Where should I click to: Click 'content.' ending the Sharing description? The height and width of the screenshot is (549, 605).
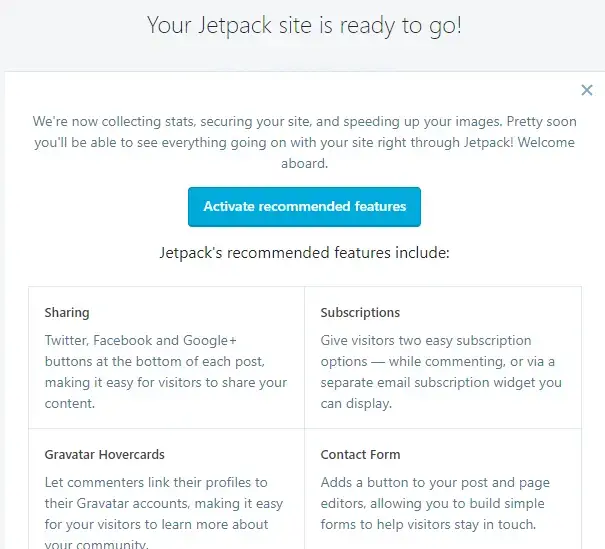[x=70, y=404]
